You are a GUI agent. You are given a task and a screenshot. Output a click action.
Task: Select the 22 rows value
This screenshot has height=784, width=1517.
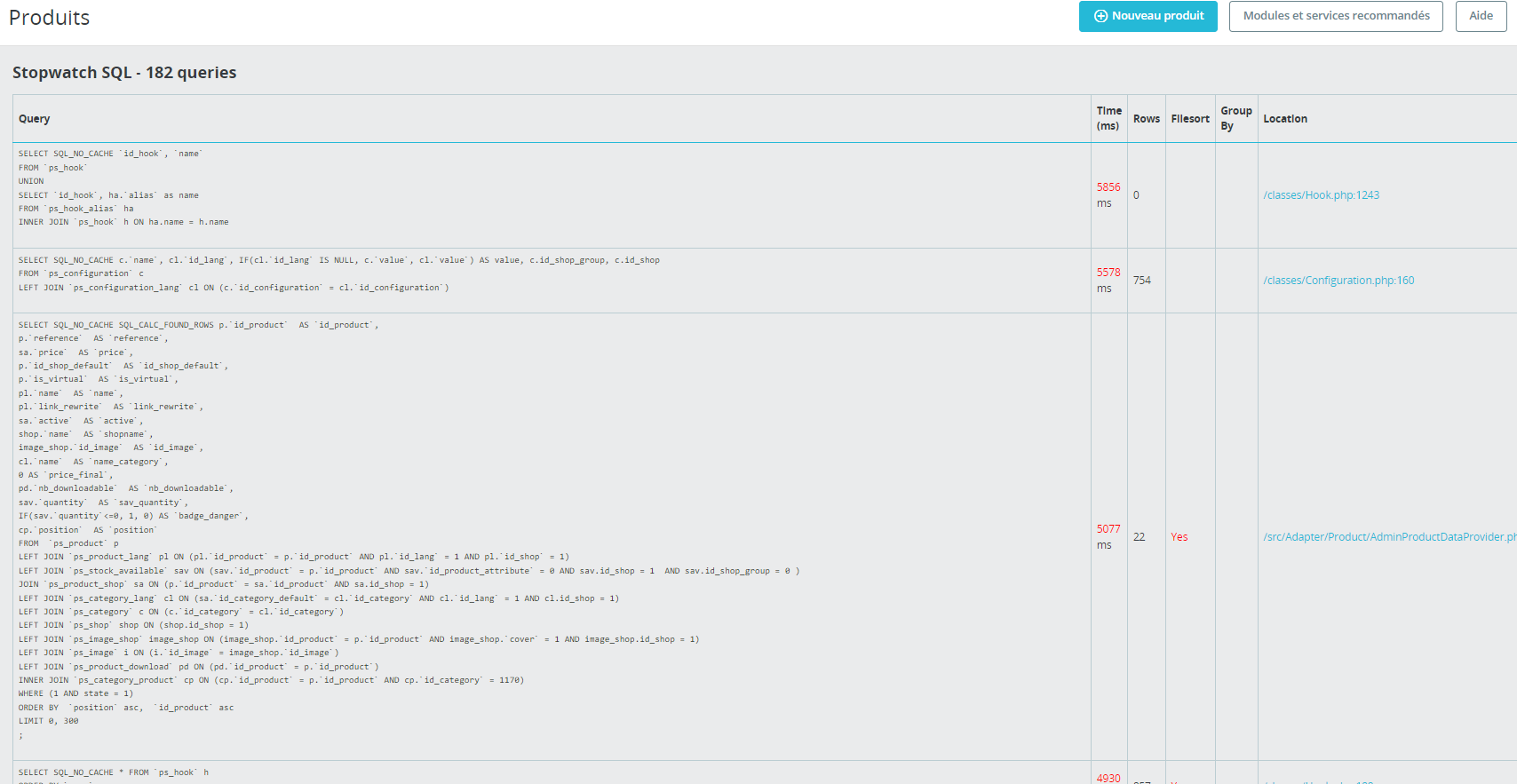tap(1139, 537)
